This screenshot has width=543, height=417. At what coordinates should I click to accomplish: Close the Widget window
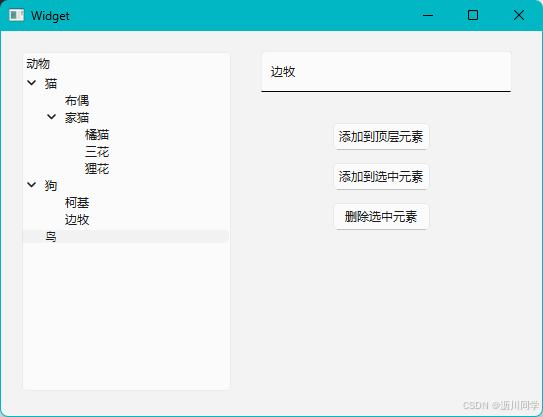pos(519,15)
